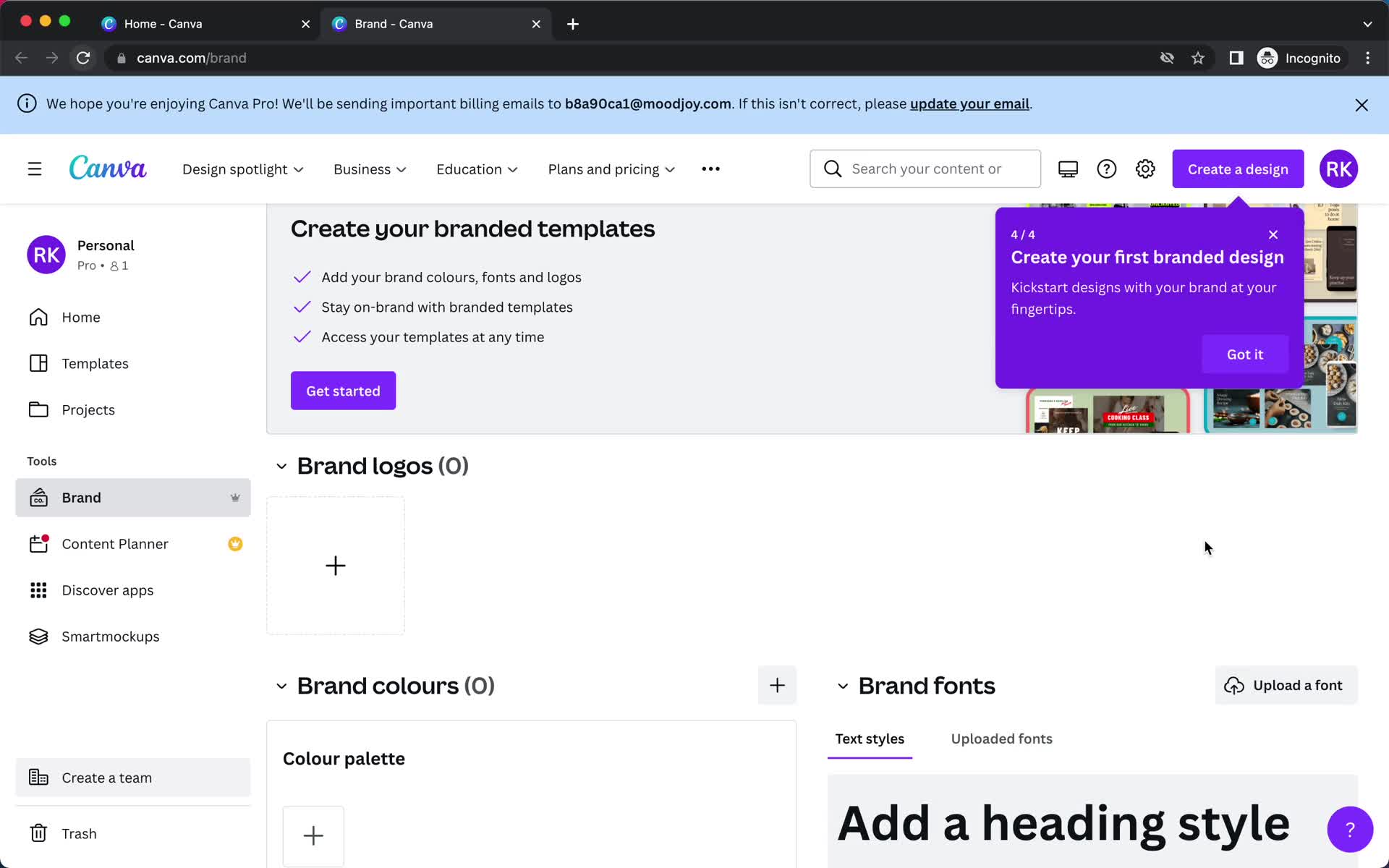Open a new browser tab
Screen dimensions: 1389x868
tap(573, 24)
